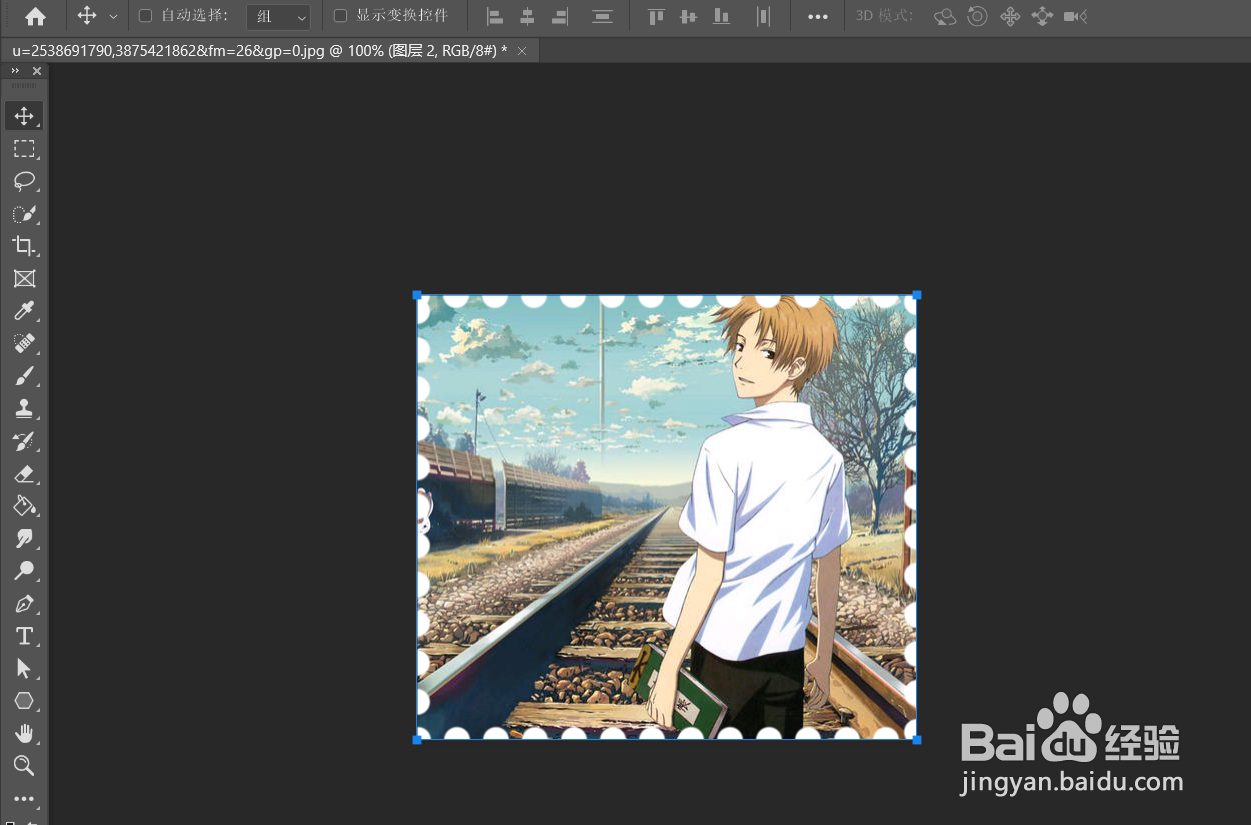The image size is (1251, 825).
Task: Click Move tool icon in options bar
Action: (87, 16)
